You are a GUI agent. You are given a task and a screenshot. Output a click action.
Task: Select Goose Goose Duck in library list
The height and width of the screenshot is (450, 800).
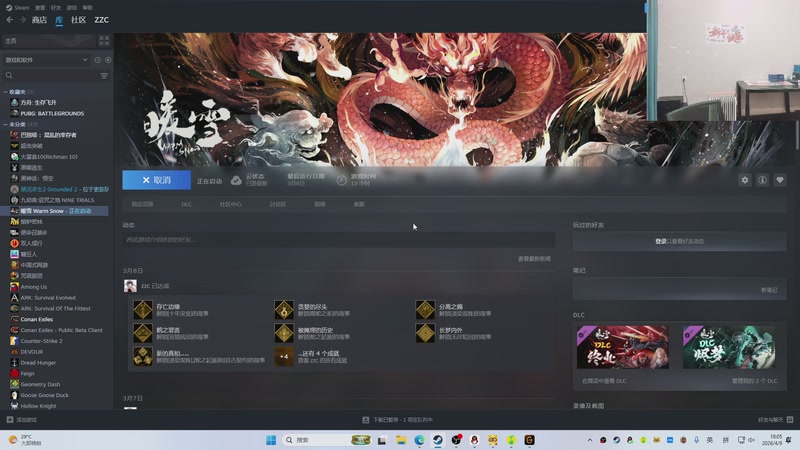click(x=44, y=395)
